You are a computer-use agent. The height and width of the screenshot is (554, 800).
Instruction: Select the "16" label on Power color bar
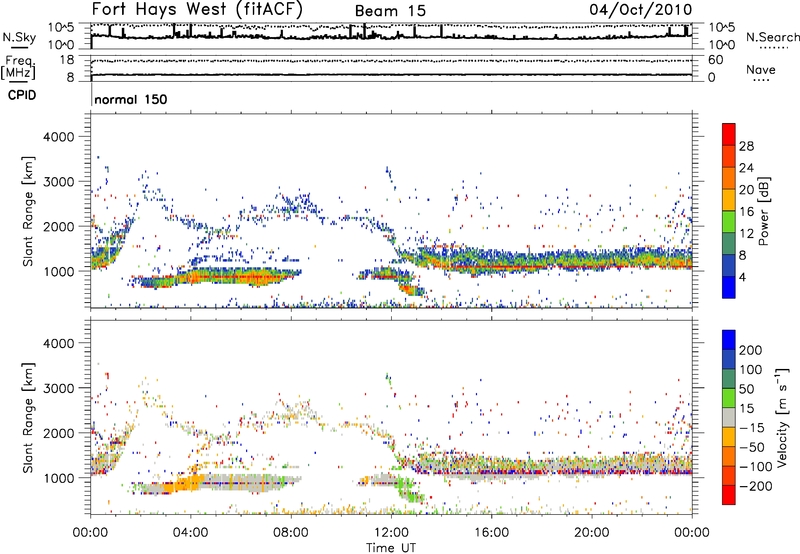pos(746,212)
